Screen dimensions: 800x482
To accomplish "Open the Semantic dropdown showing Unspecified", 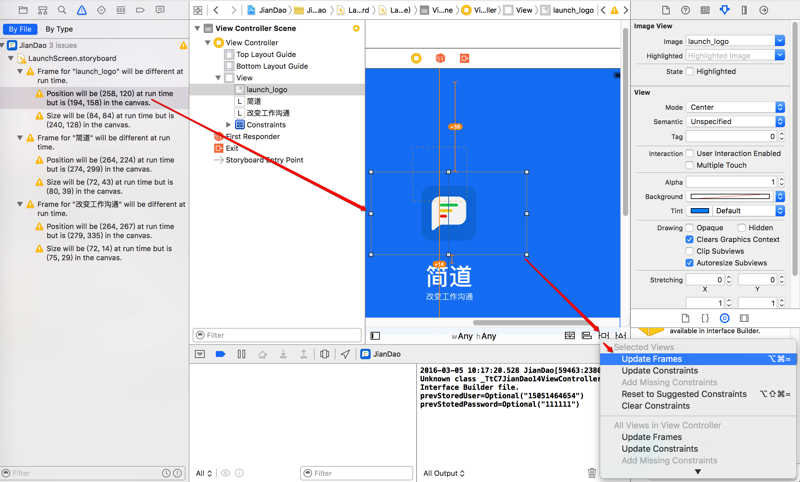I will pos(735,121).
